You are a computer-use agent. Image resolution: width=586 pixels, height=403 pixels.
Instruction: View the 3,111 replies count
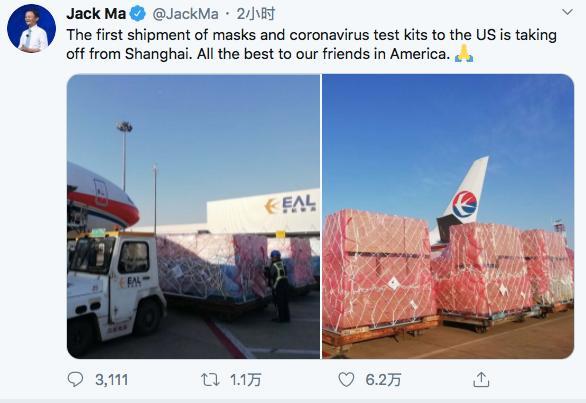coord(111,380)
